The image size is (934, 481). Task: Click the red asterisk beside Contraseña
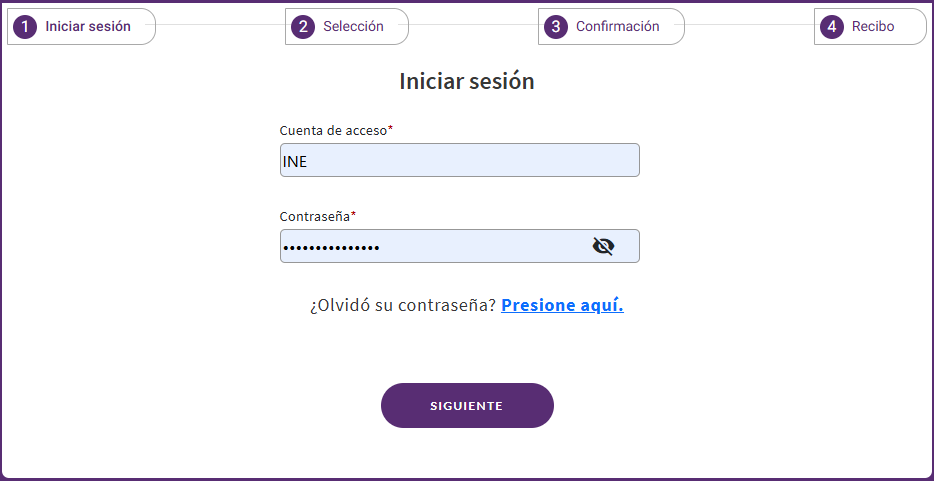coord(353,215)
